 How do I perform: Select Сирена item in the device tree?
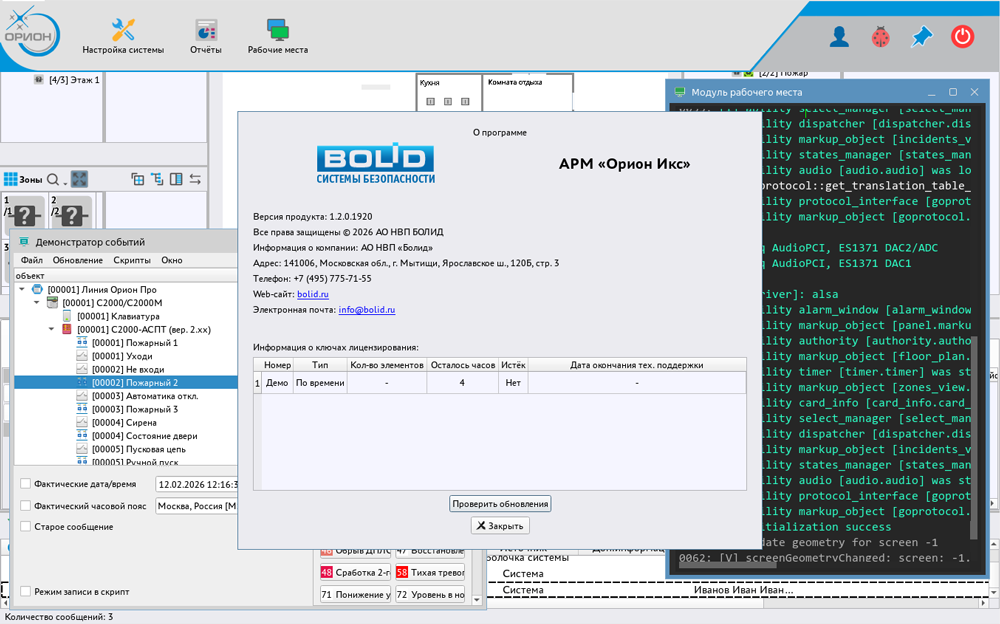[x=124, y=423]
